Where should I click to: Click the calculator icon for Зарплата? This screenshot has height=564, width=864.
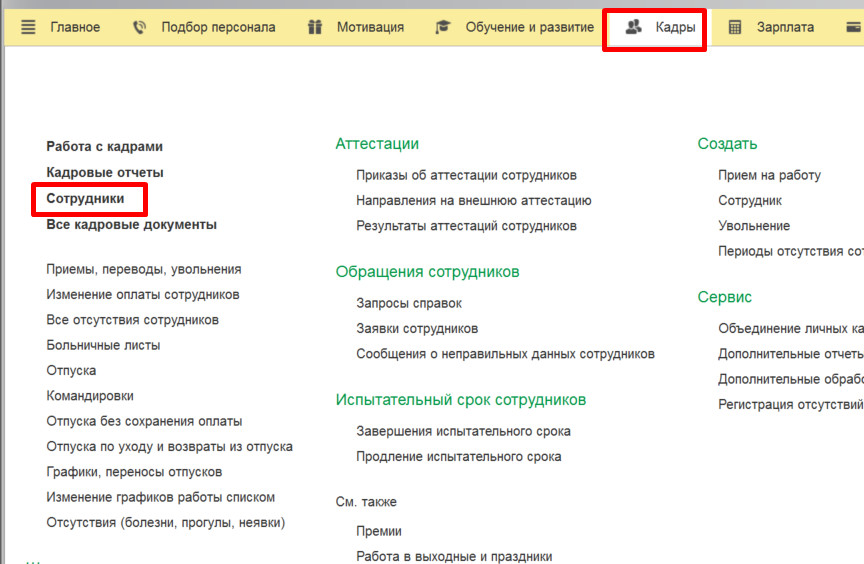coord(735,27)
